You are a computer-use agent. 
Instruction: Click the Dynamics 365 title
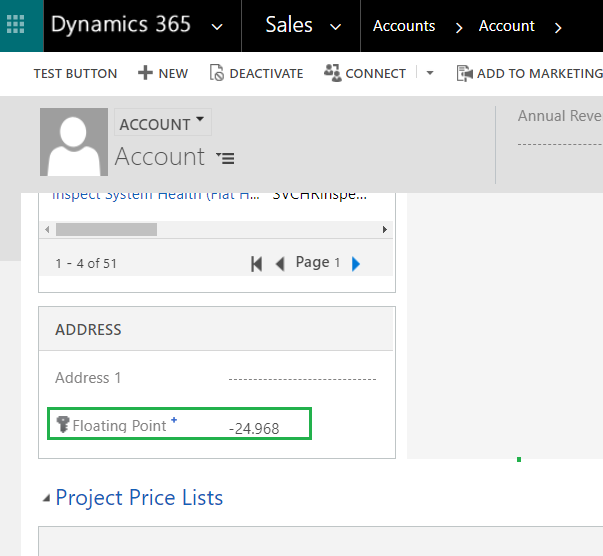(121, 24)
